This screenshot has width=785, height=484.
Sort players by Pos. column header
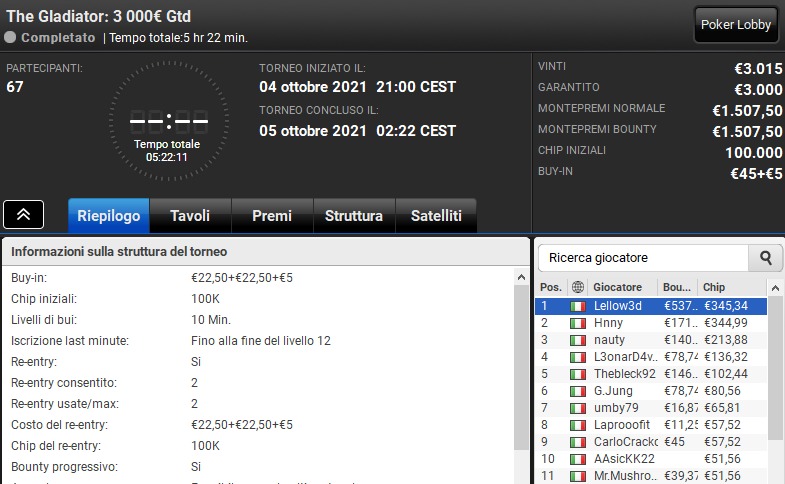coord(551,287)
